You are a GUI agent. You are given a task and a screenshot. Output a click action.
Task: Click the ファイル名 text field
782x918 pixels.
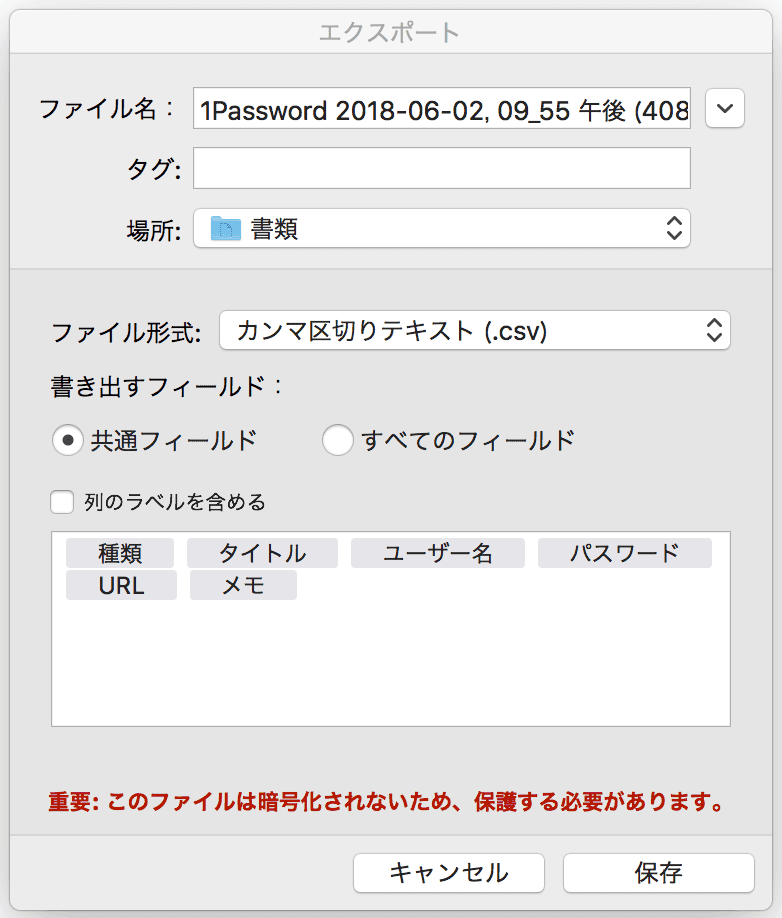click(x=441, y=110)
